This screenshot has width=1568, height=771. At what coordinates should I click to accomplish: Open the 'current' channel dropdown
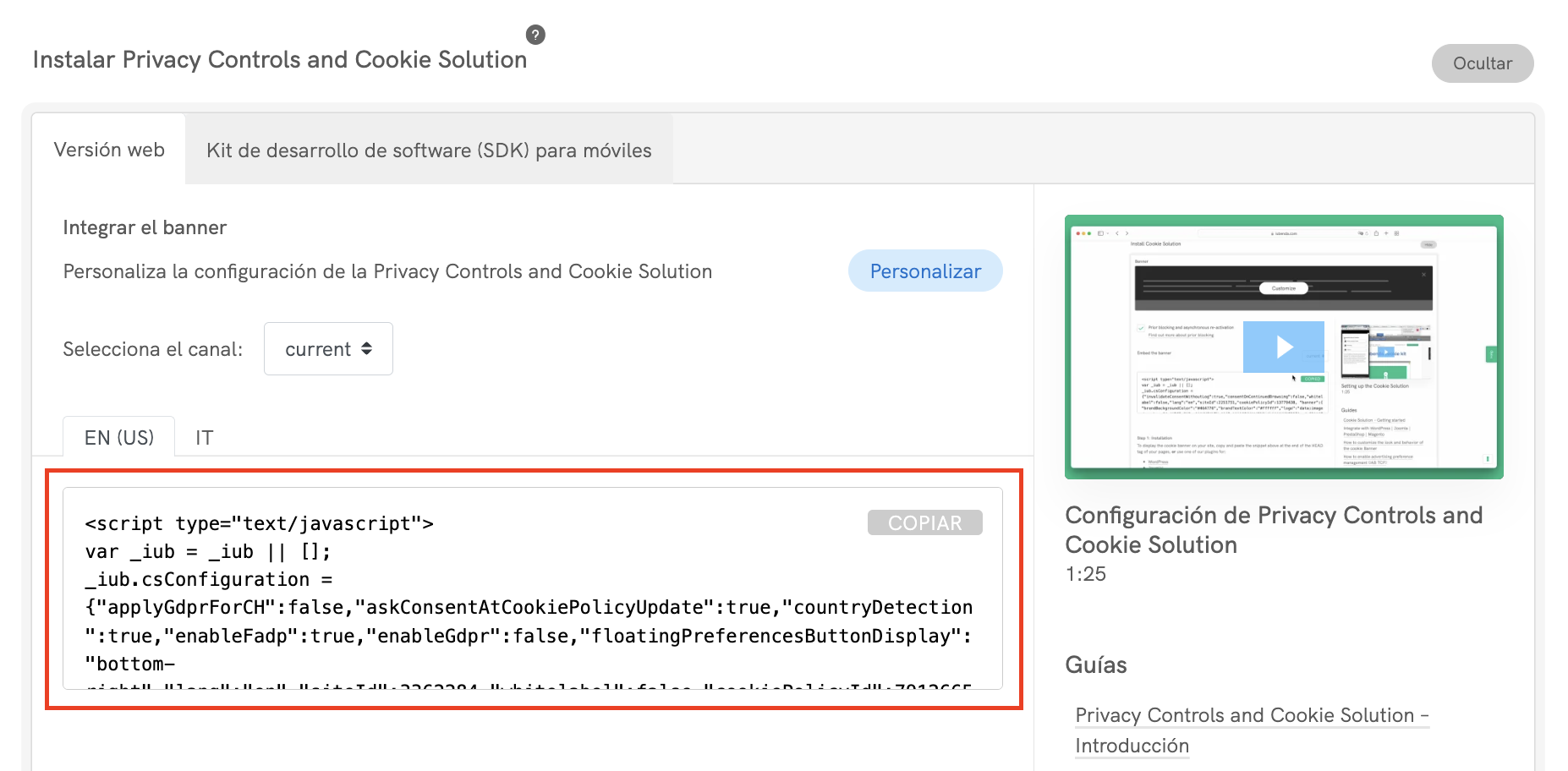(x=328, y=348)
